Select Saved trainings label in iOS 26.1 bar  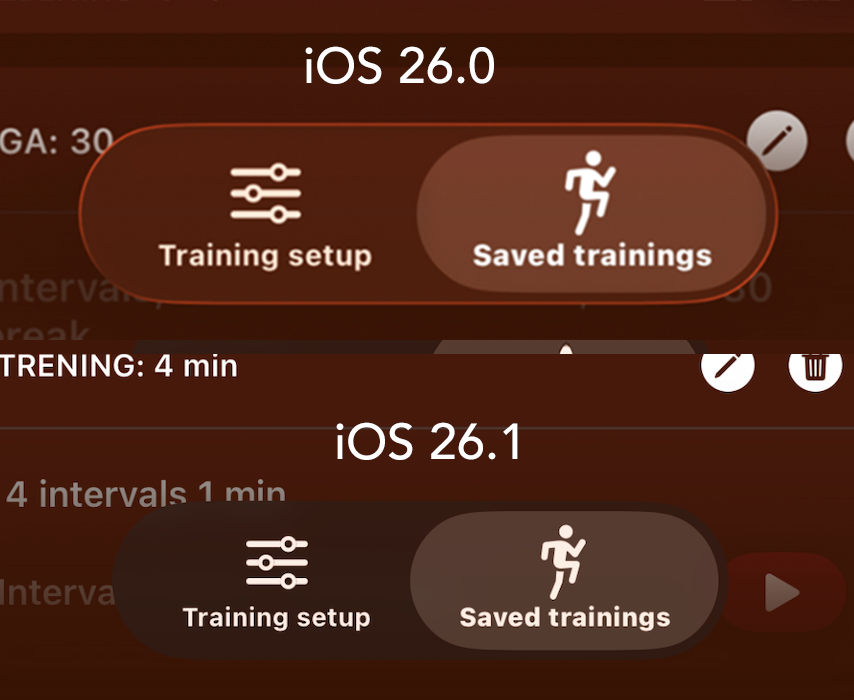(565, 618)
